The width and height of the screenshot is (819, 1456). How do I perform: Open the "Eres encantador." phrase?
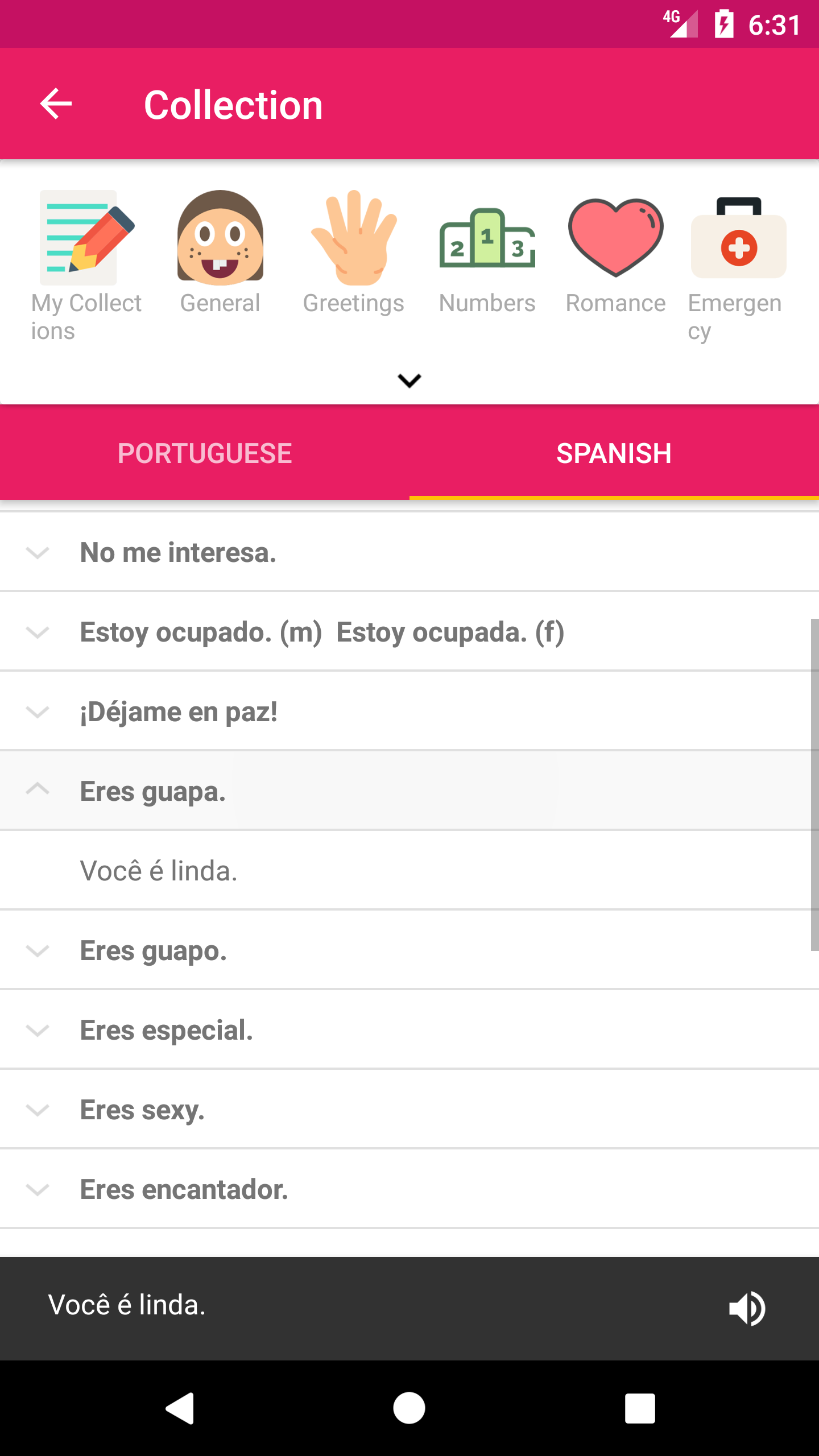pyautogui.click(x=184, y=1189)
